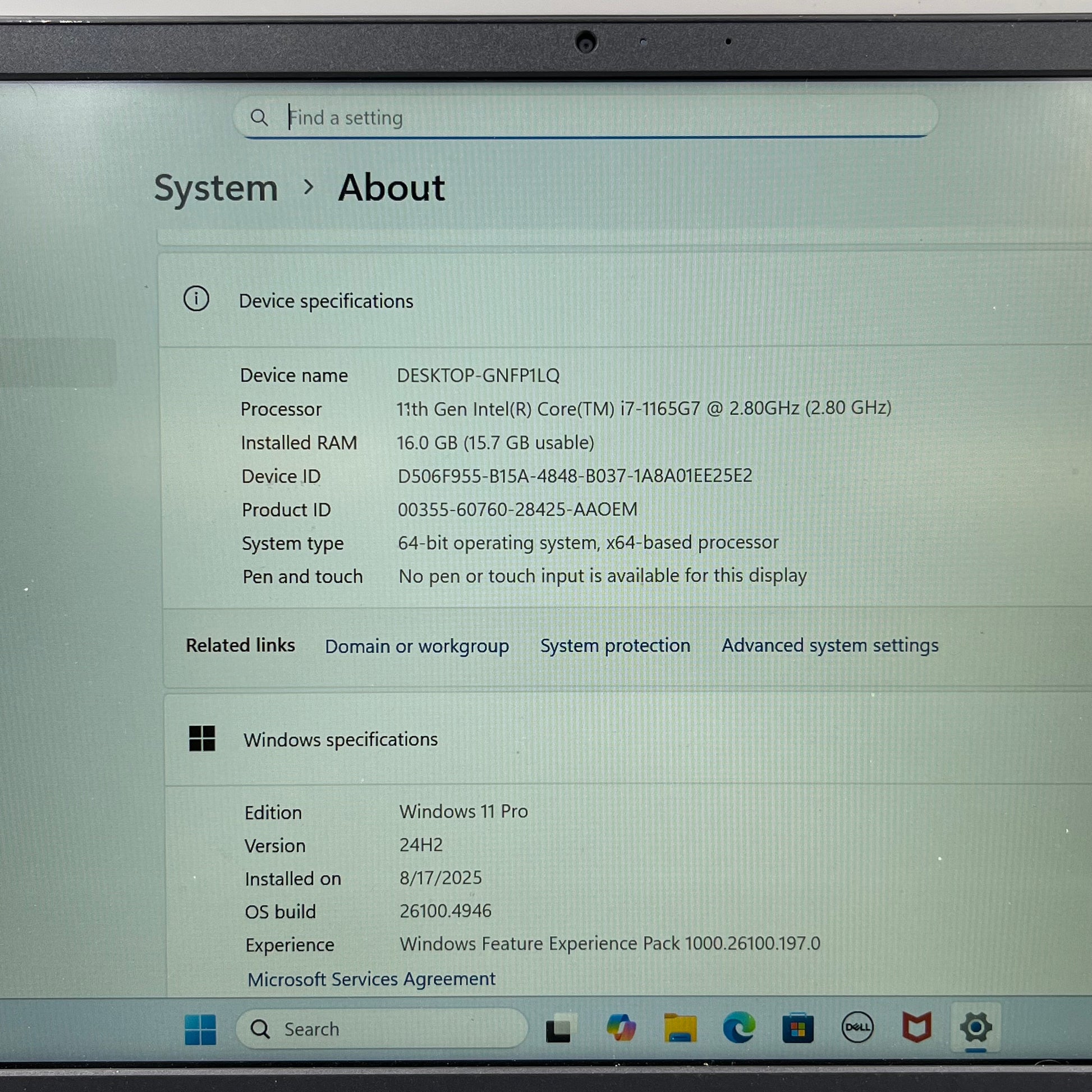Select the No pen or touch input text
This screenshot has height=1092, width=1092.
tap(603, 576)
